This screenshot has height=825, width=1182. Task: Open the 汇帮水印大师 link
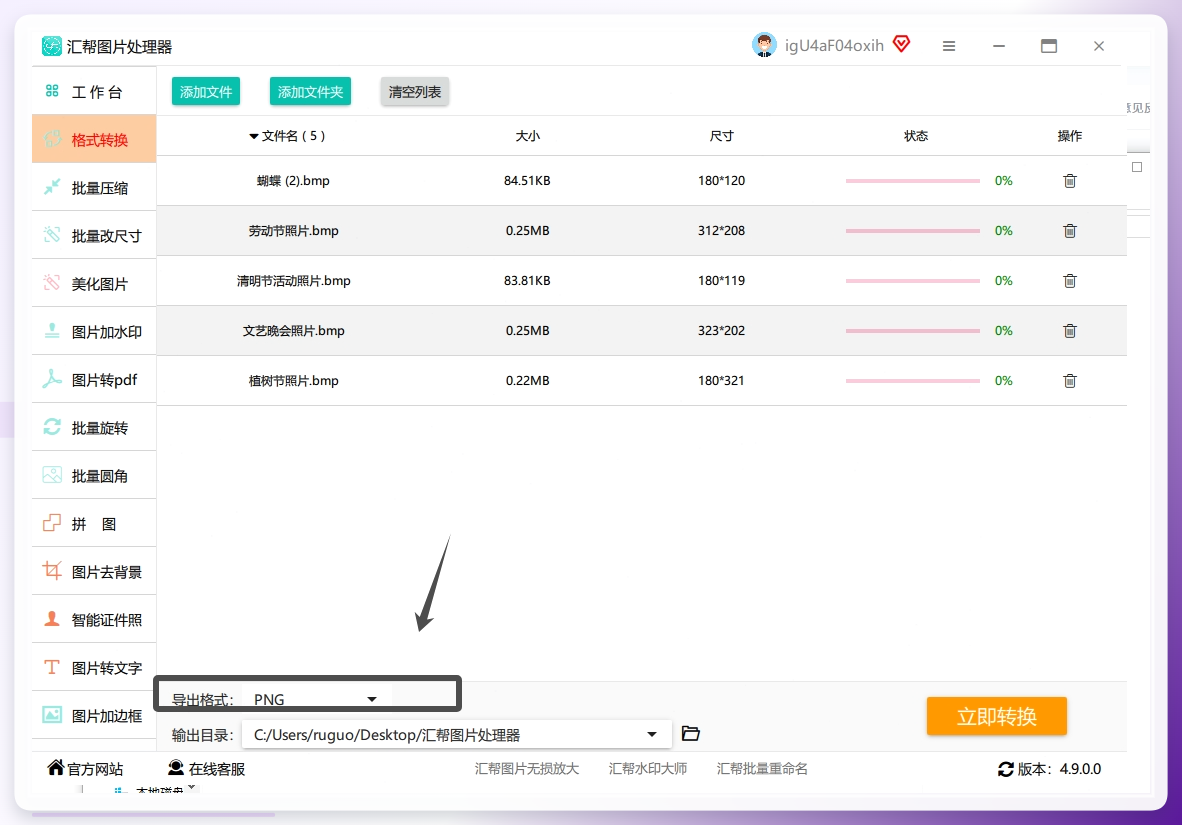pos(648,768)
